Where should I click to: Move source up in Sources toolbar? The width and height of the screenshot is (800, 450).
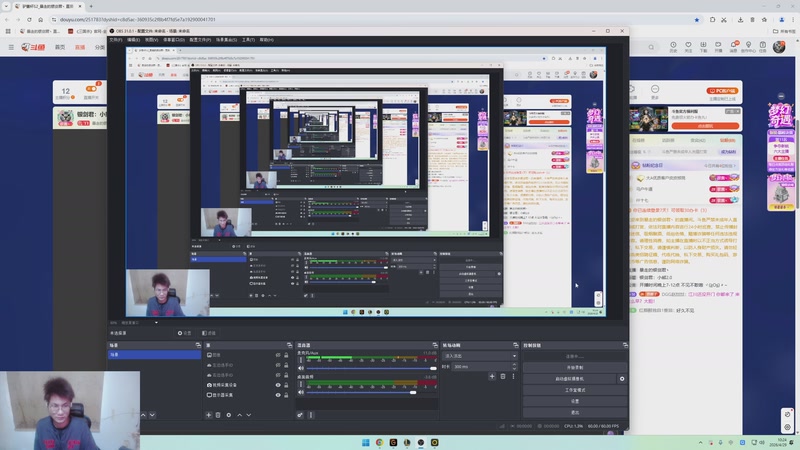point(239,415)
